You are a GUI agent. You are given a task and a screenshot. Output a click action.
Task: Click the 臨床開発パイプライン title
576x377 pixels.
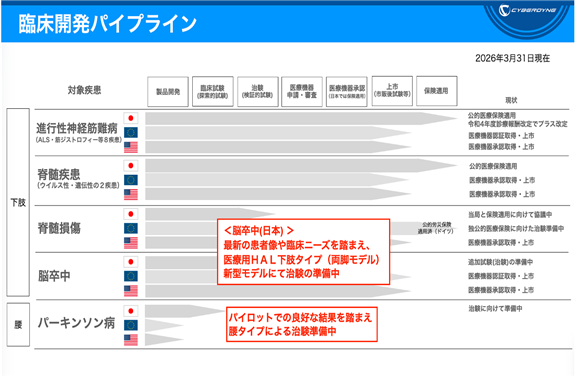click(107, 24)
